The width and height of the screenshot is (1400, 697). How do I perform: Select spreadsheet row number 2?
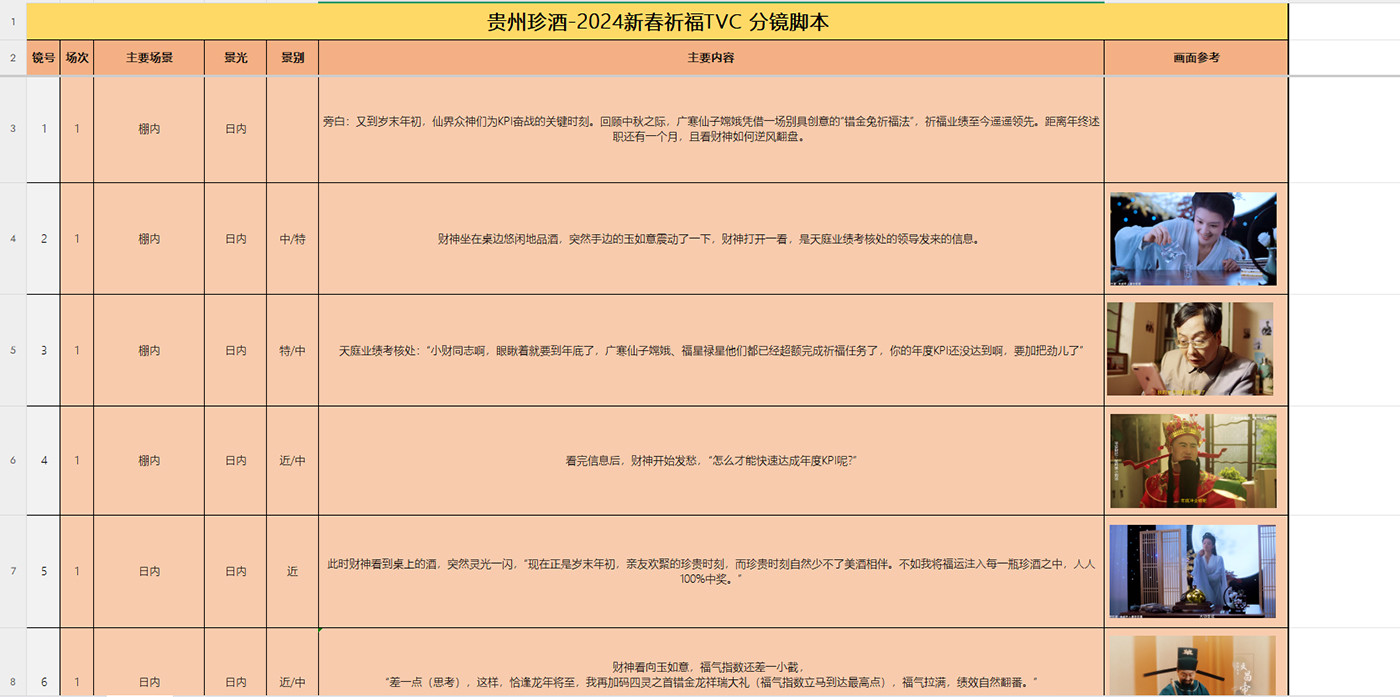[x=13, y=58]
